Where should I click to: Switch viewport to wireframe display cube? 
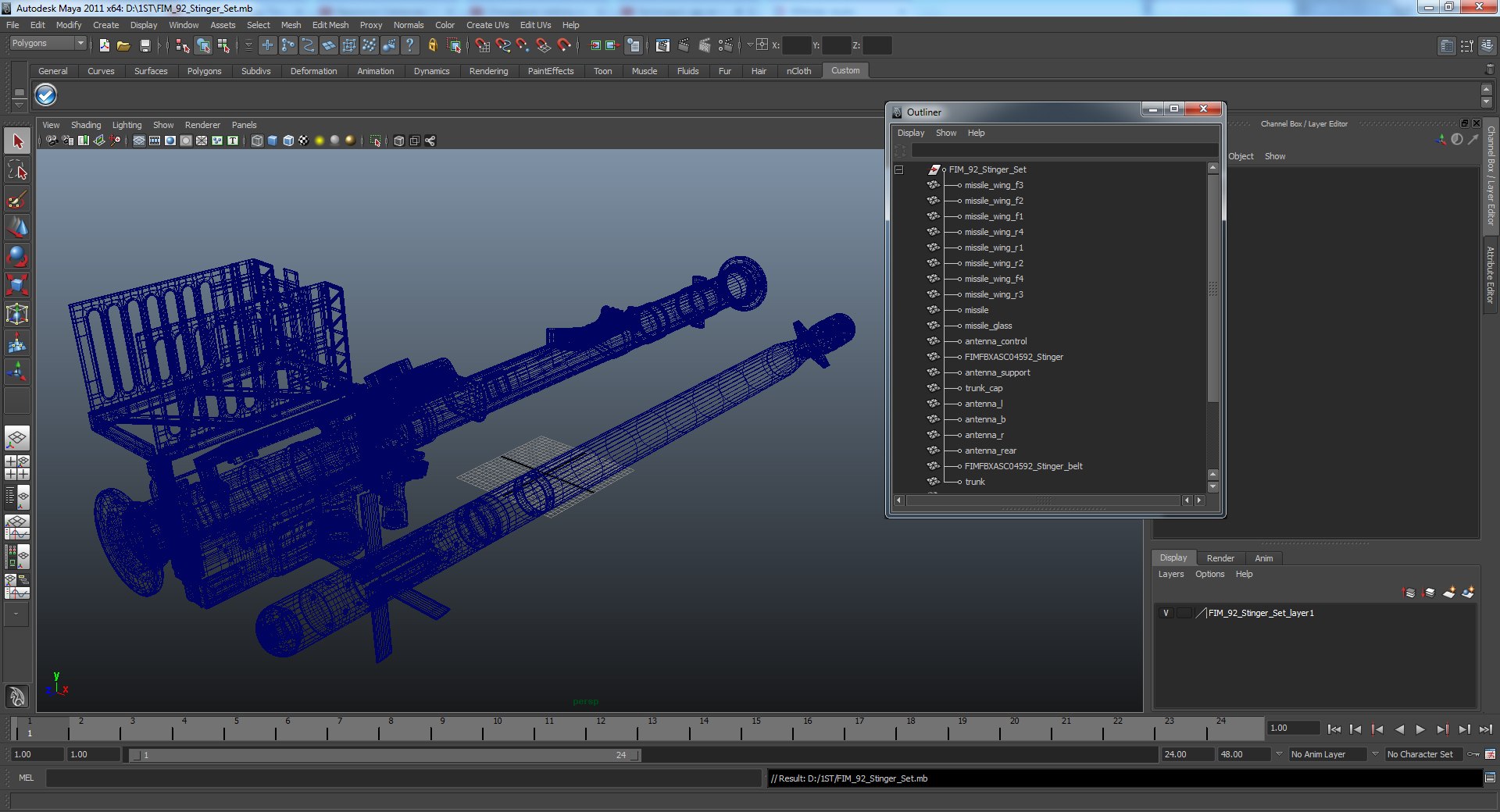point(257,141)
